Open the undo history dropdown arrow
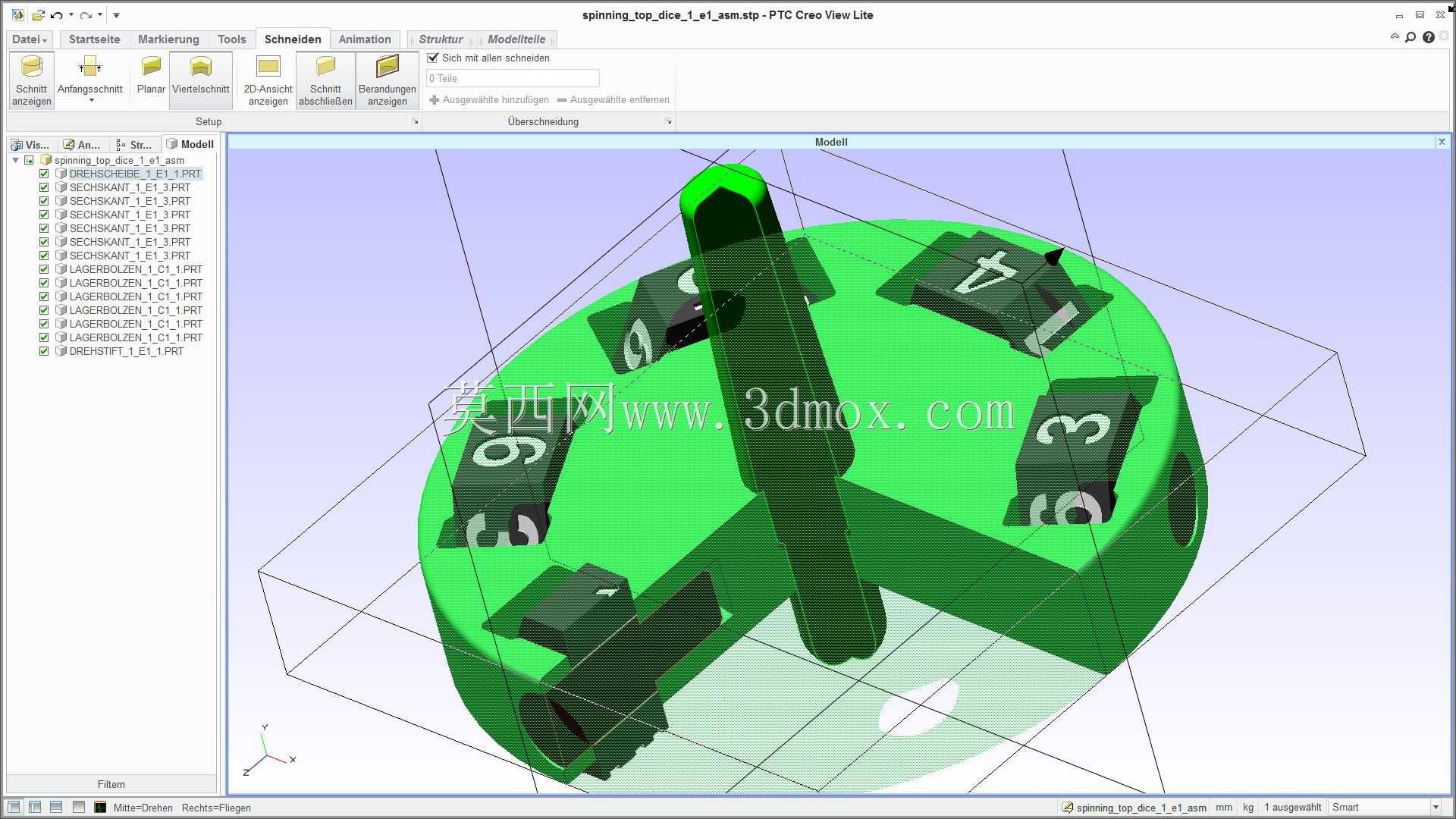Screen dimensions: 1456x819 pos(71,15)
